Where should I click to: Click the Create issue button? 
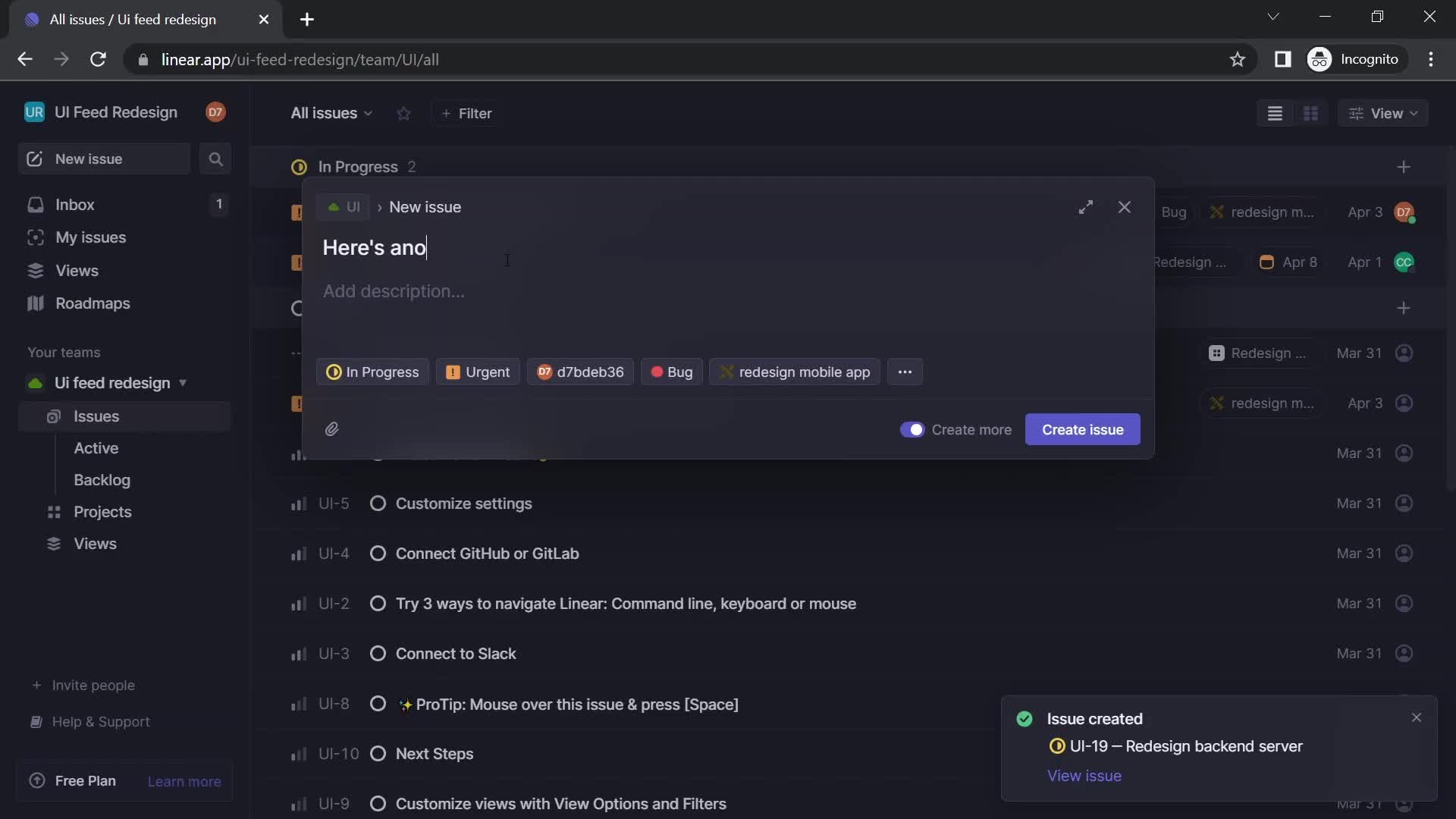click(1082, 428)
